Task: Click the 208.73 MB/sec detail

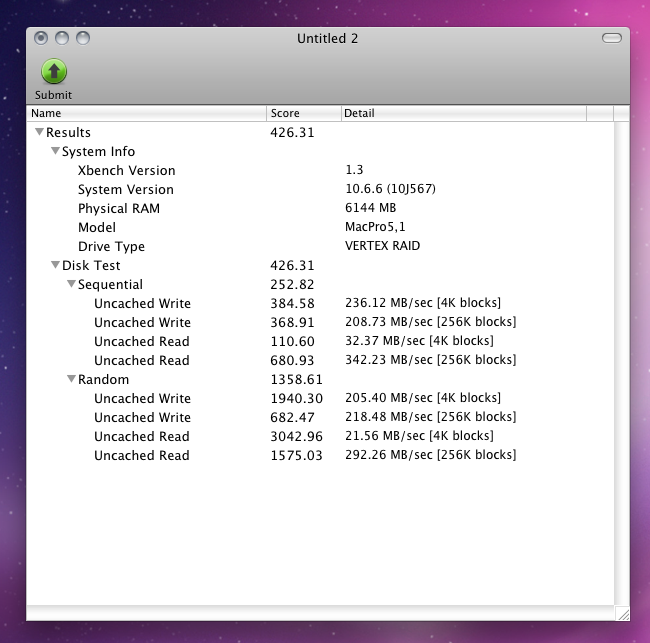Action: click(x=431, y=322)
